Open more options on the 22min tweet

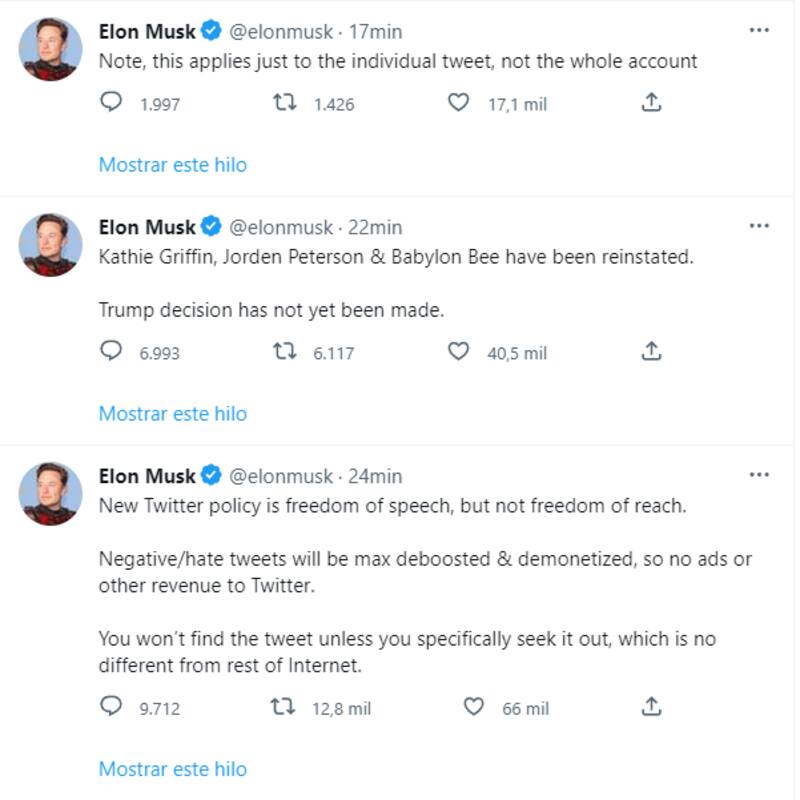759,227
